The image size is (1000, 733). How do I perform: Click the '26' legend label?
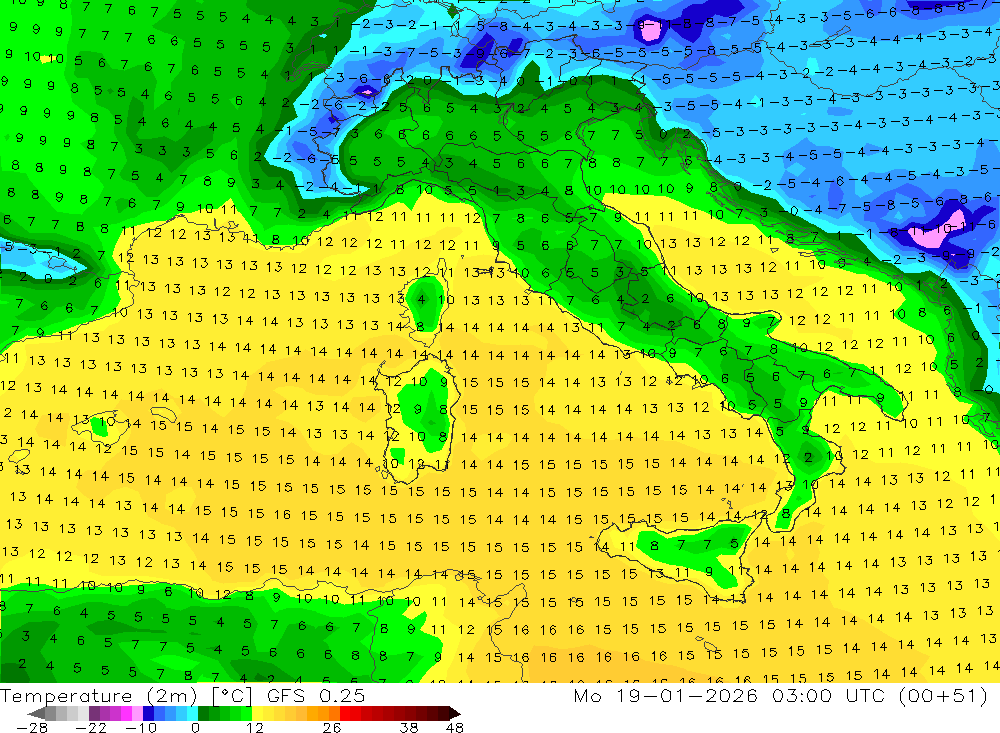pyautogui.click(x=332, y=727)
